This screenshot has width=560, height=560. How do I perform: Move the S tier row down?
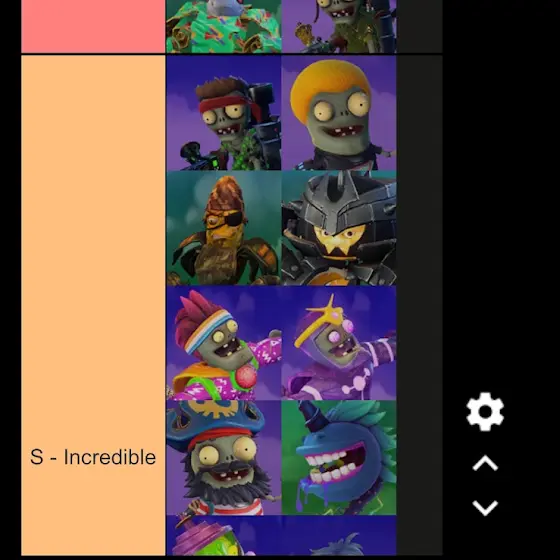(485, 508)
